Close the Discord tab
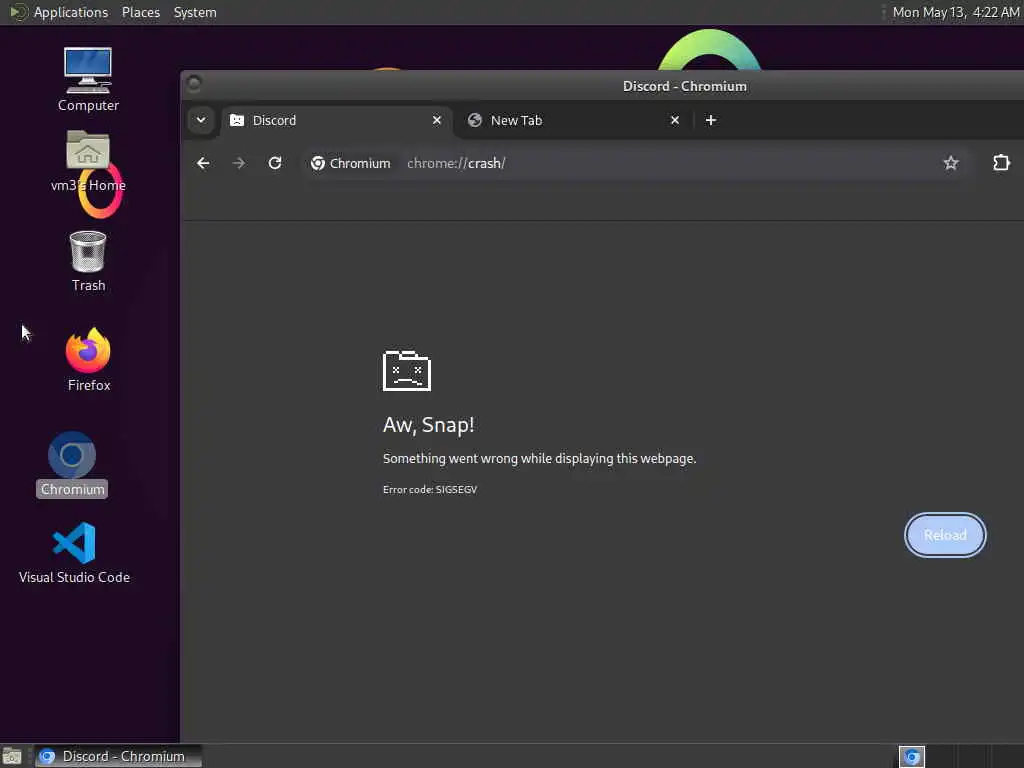The width and height of the screenshot is (1024, 768). coord(437,120)
